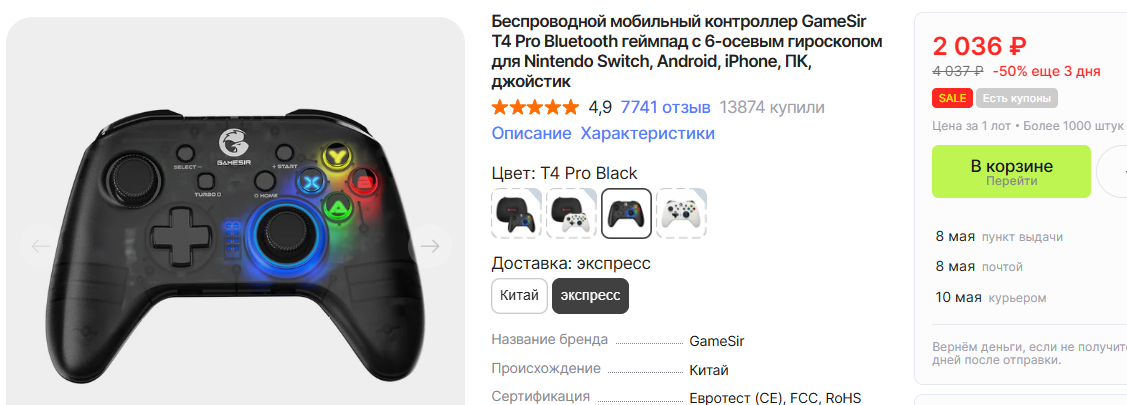Click the GameSir brand name value

717,341
